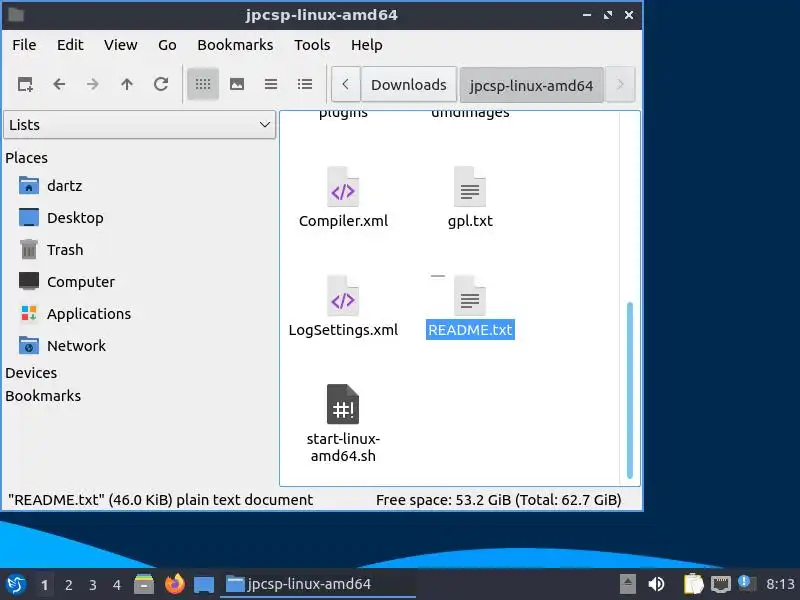Screen dimensions: 800x600
Task: Open the Bookmarks menu
Action: [235, 45]
